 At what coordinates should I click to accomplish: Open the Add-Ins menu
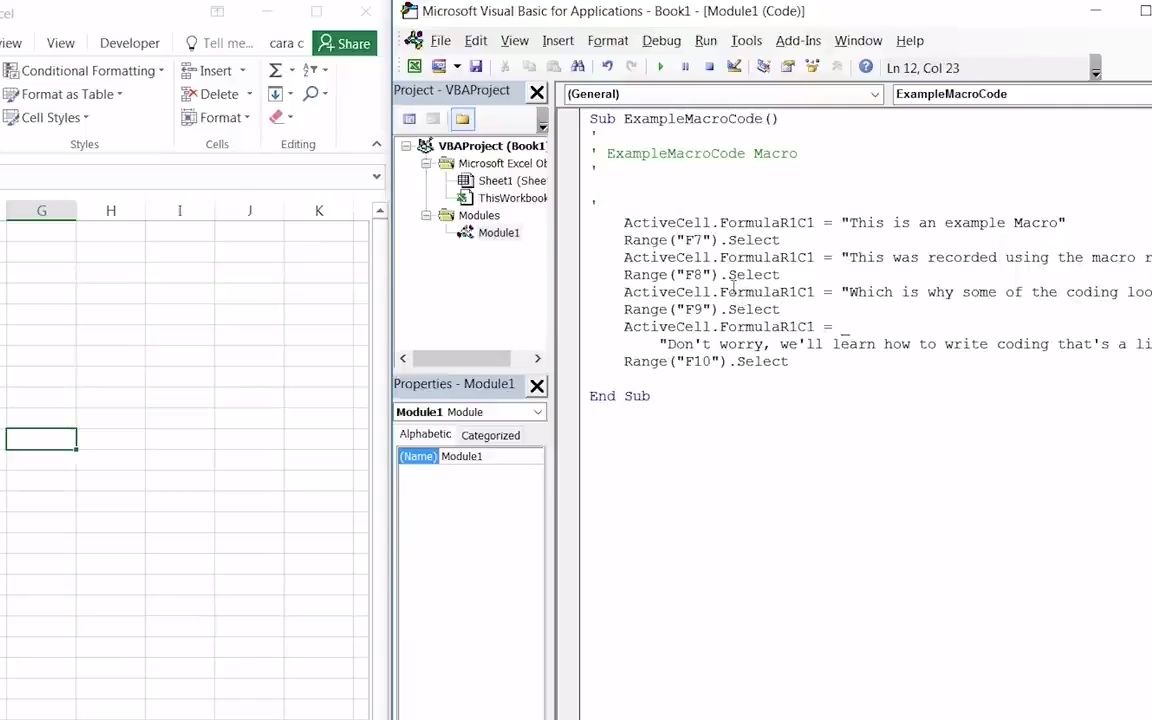click(797, 40)
